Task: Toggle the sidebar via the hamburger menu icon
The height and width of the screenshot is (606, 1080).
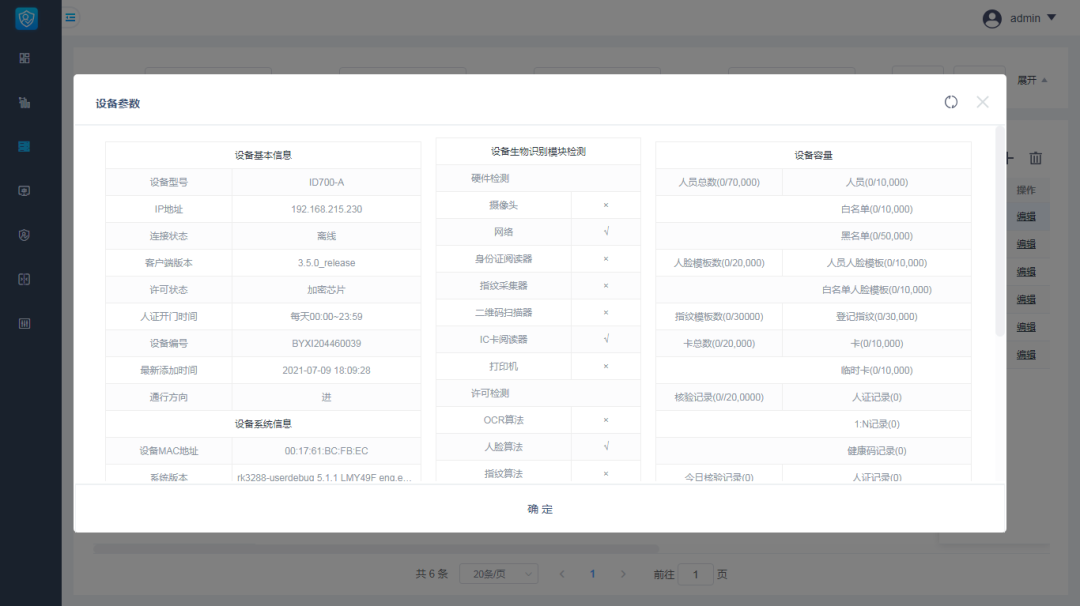Action: pyautogui.click(x=69, y=17)
